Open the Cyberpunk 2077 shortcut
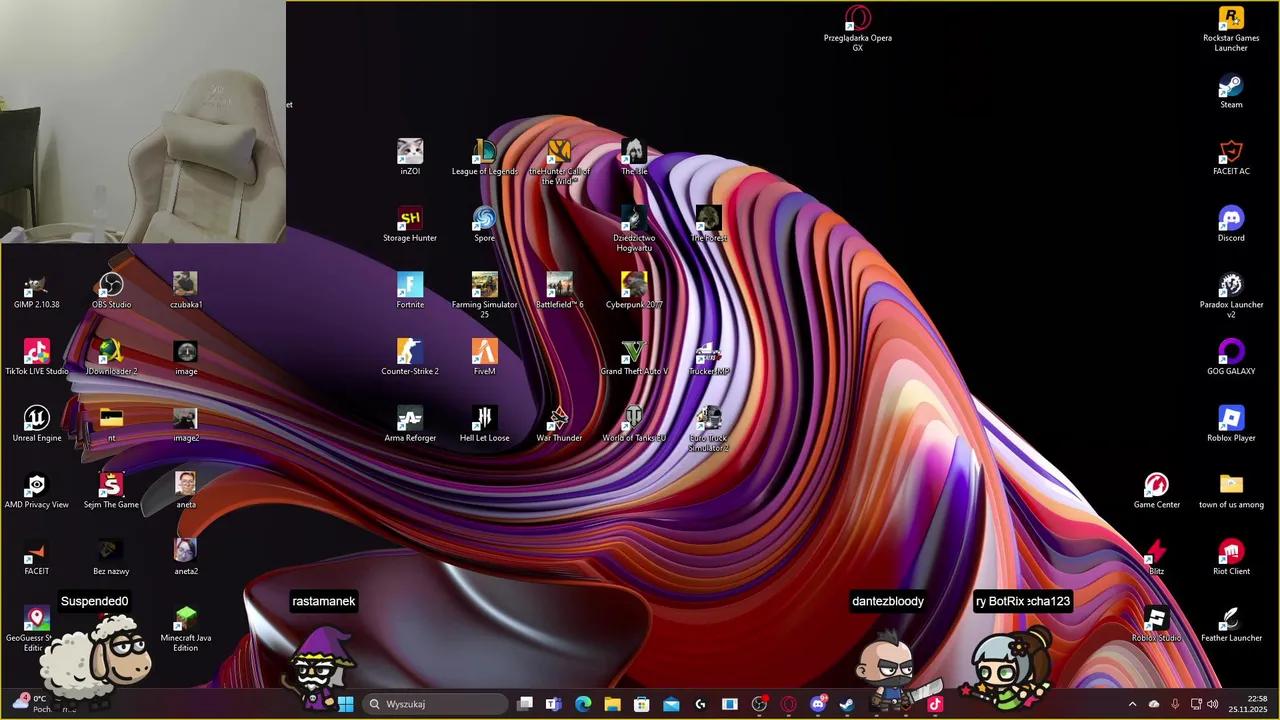 point(634,291)
